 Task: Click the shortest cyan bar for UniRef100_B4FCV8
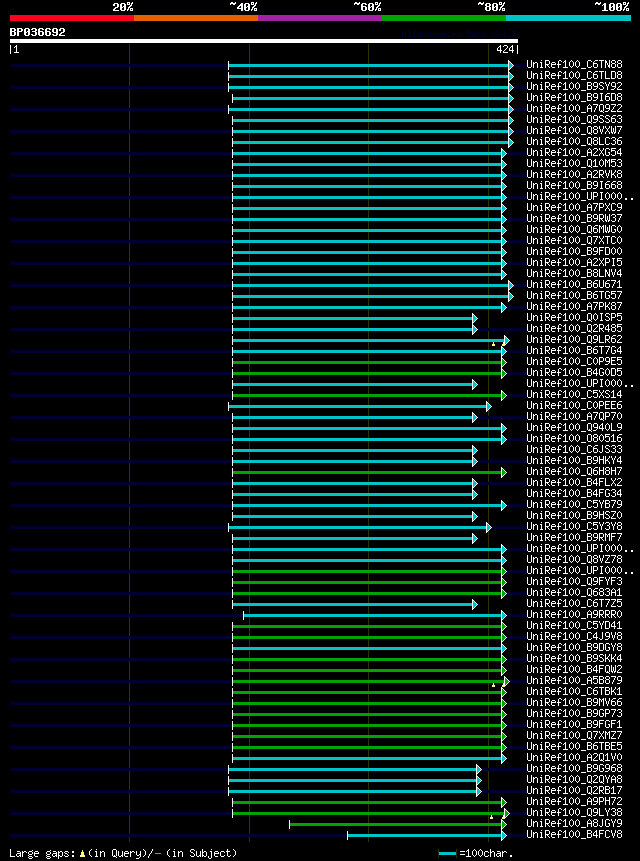427,835
